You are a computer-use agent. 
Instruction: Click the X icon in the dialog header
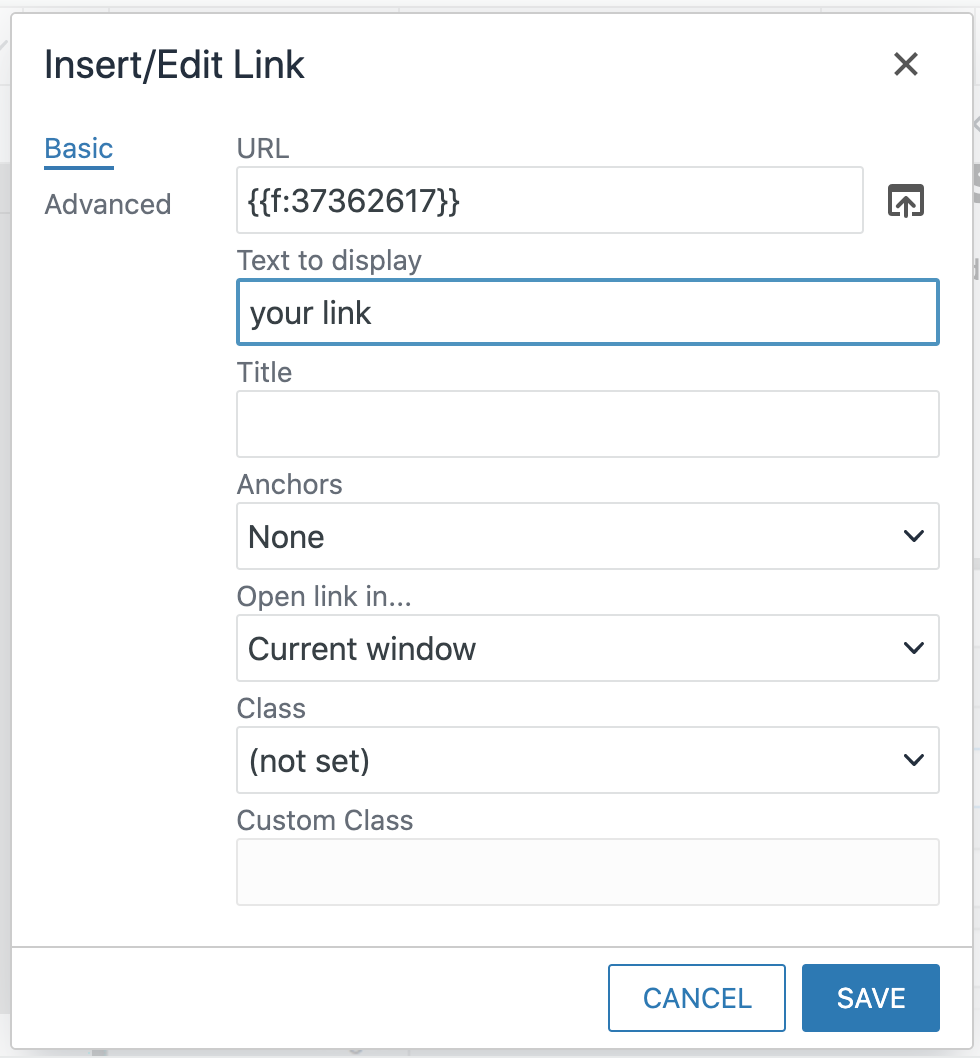905,64
